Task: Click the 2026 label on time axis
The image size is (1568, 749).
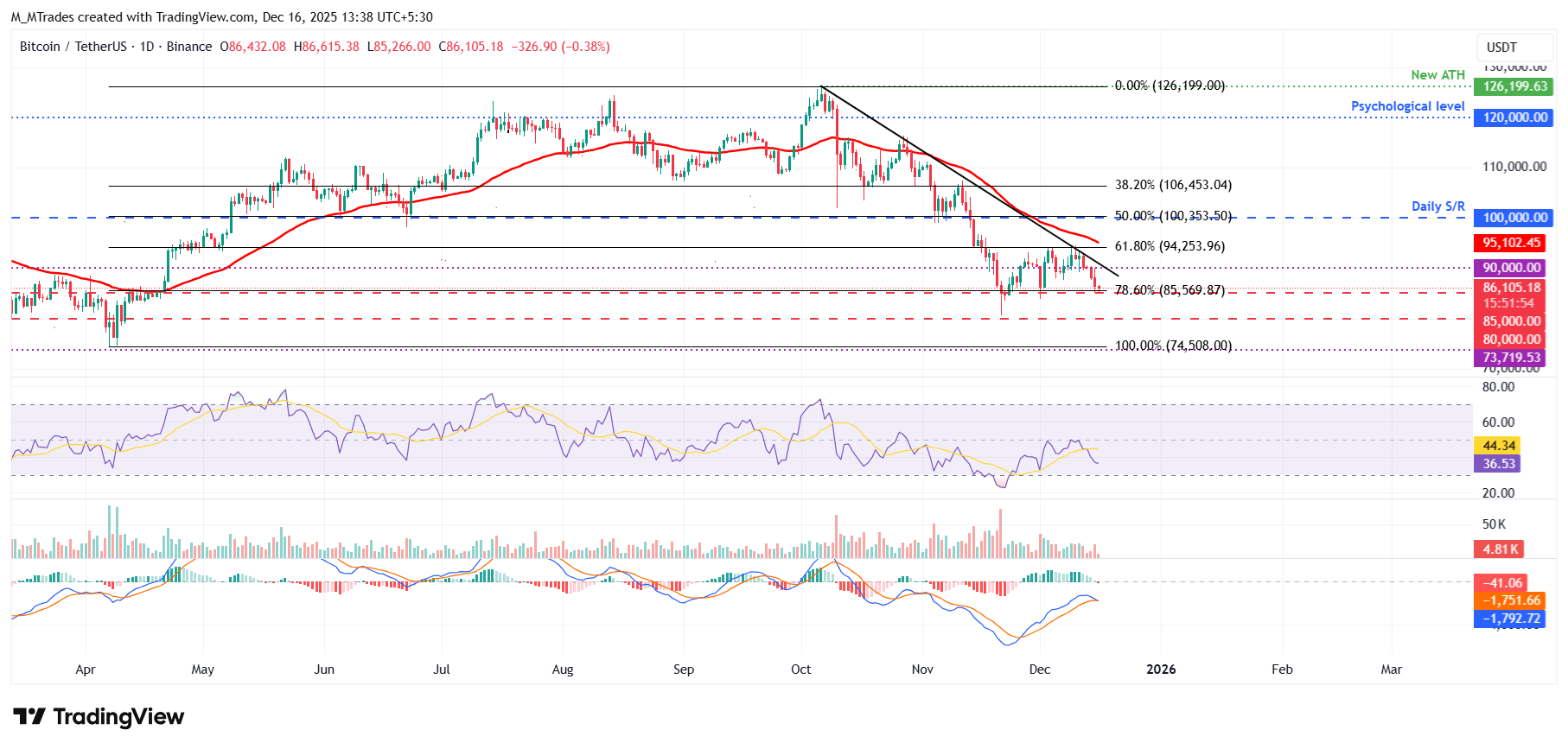Action: coord(1160,670)
